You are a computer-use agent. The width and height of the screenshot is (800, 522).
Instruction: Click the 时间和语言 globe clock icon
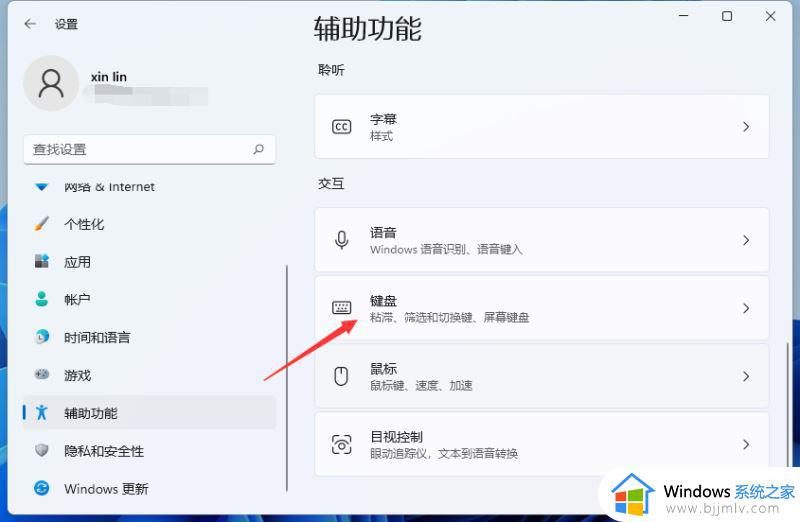click(42, 337)
